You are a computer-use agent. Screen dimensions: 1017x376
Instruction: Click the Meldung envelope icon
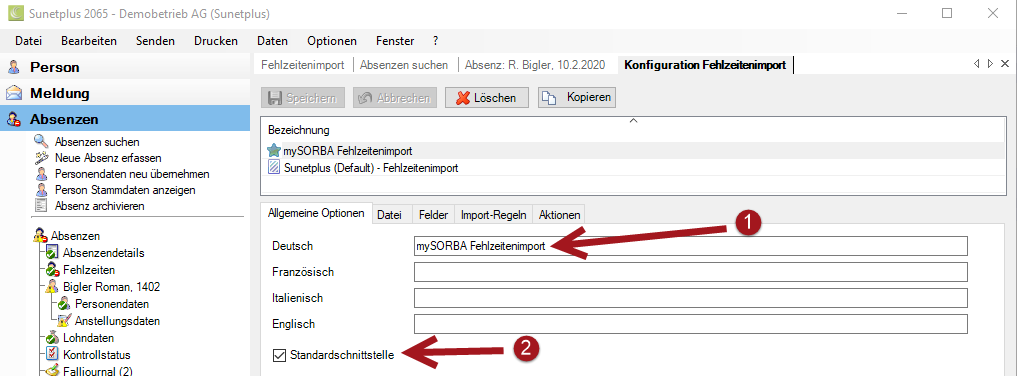point(14,93)
